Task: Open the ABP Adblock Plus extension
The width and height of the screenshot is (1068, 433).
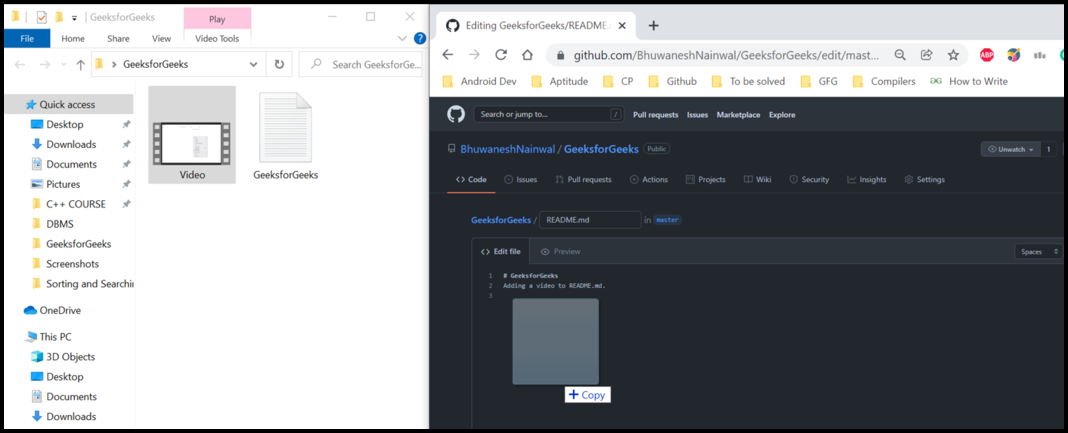Action: click(986, 55)
